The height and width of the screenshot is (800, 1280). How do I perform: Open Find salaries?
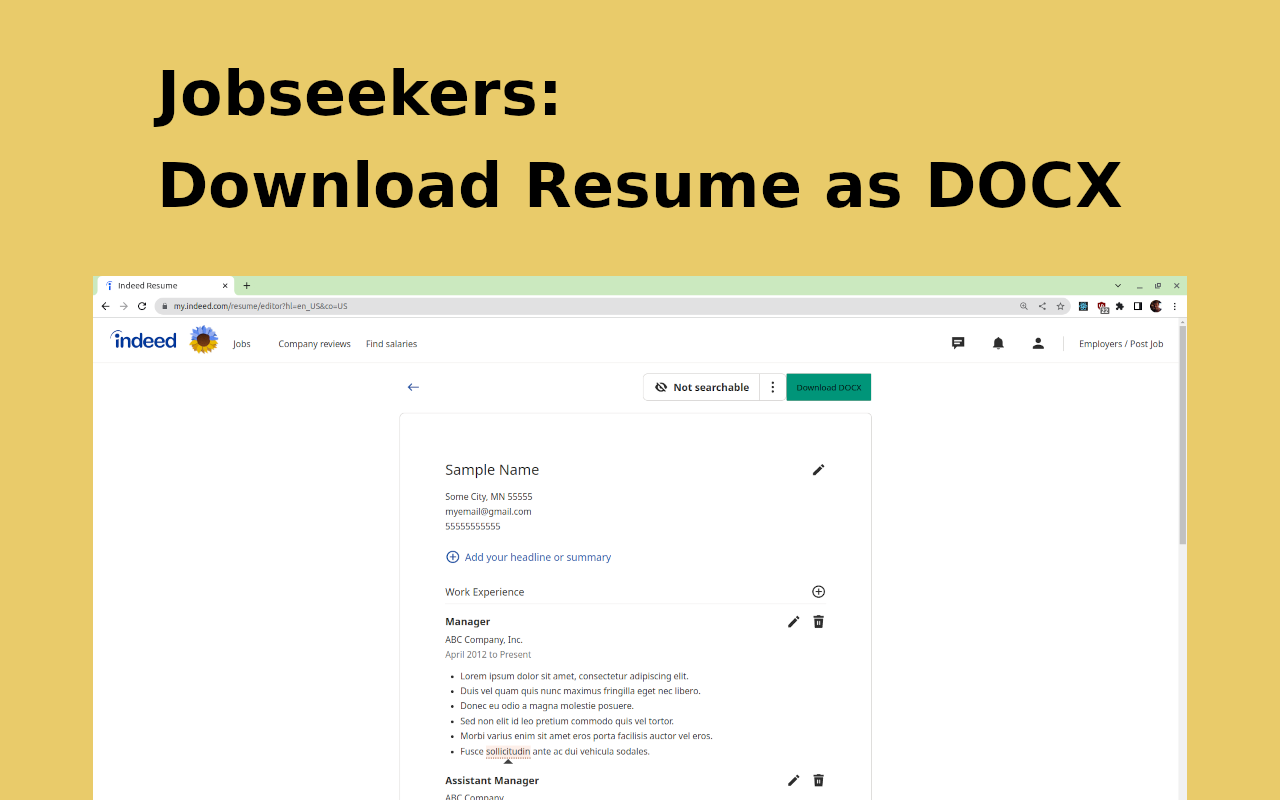[x=391, y=344]
